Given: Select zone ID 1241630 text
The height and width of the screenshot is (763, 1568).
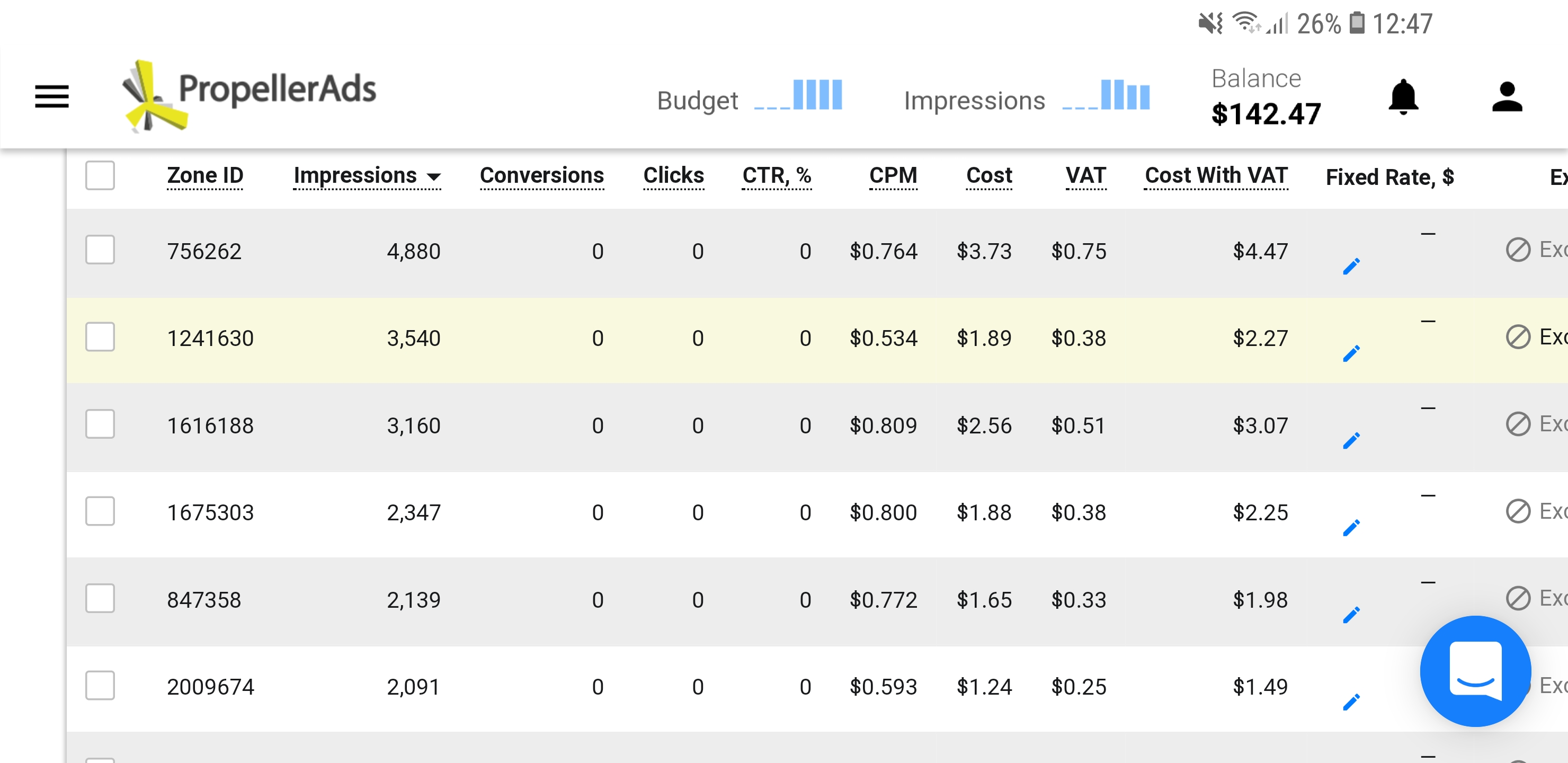Looking at the screenshot, I should (211, 338).
